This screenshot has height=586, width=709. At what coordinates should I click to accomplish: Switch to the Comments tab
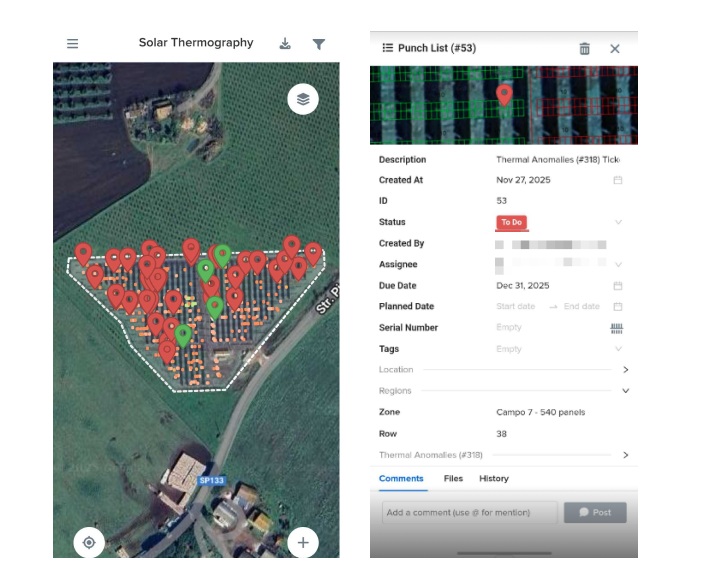tap(401, 478)
